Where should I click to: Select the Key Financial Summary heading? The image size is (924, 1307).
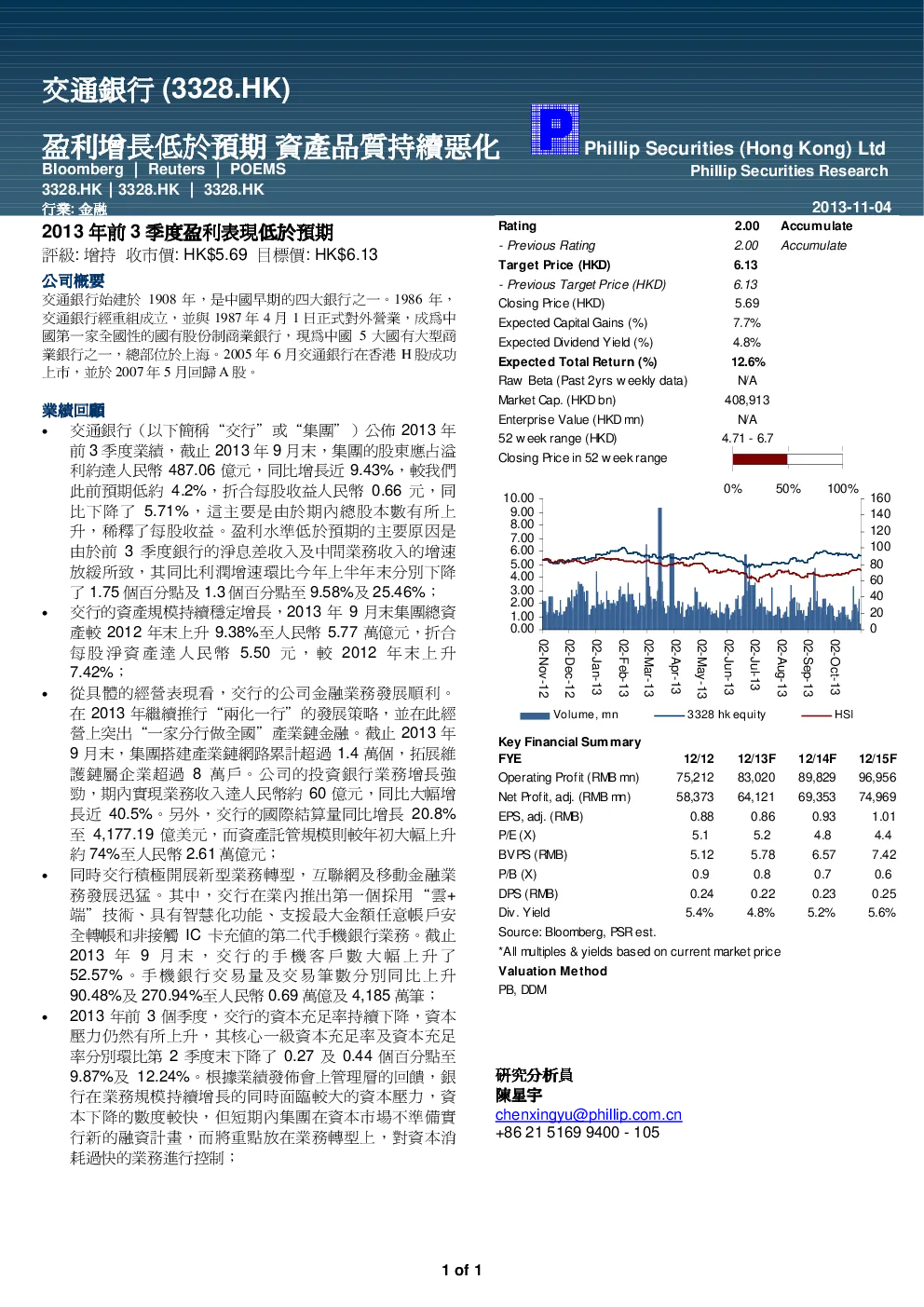click(570, 742)
